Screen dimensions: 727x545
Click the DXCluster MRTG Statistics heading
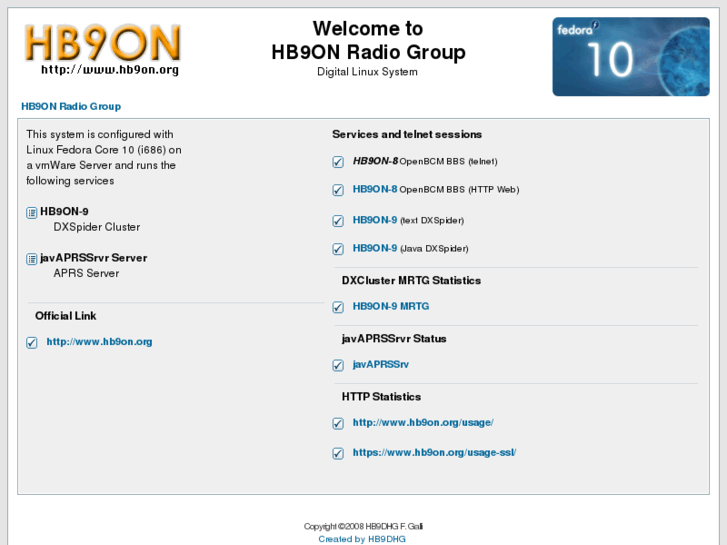[411, 281]
